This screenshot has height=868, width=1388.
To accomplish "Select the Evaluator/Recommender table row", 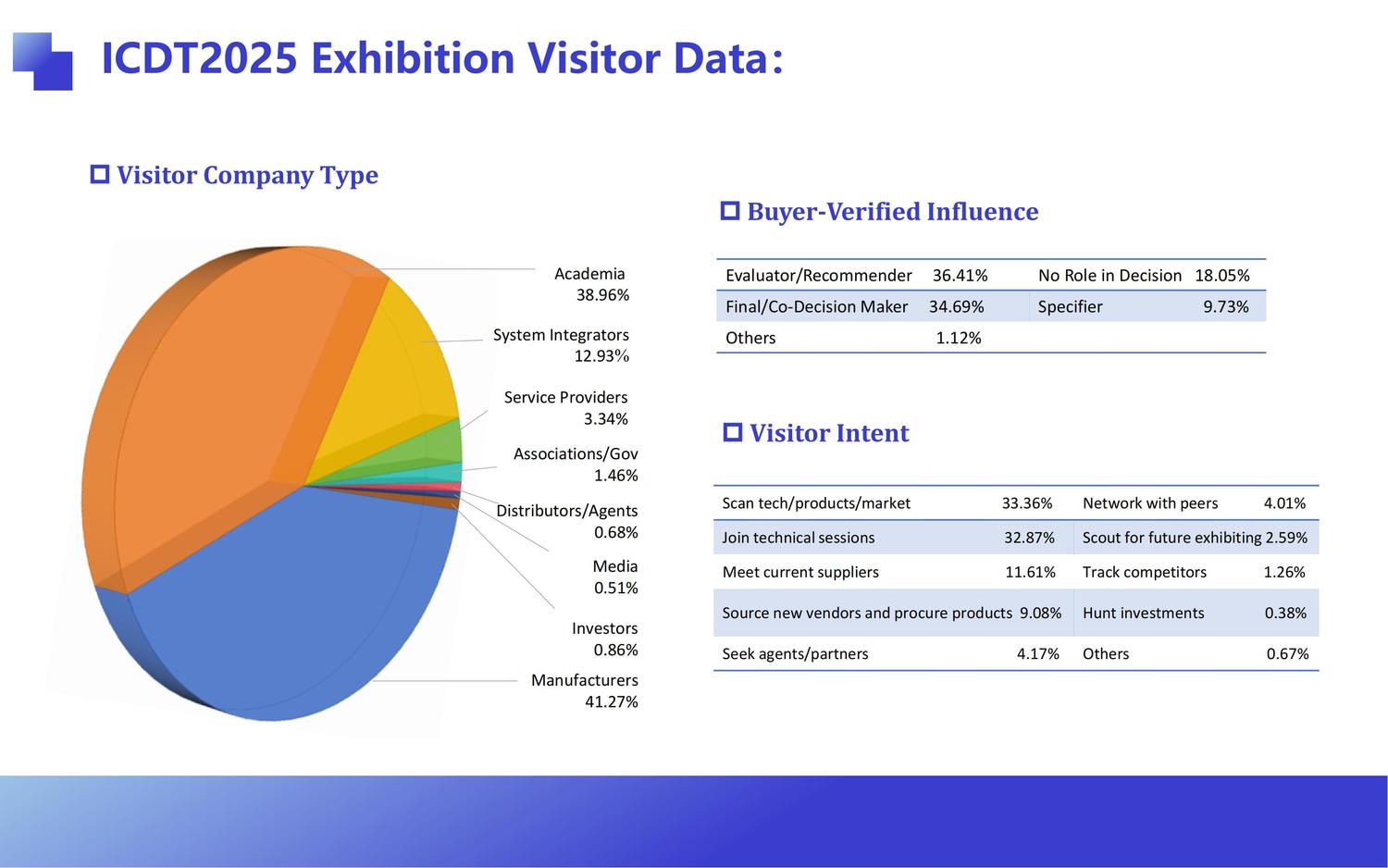I will click(x=856, y=276).
